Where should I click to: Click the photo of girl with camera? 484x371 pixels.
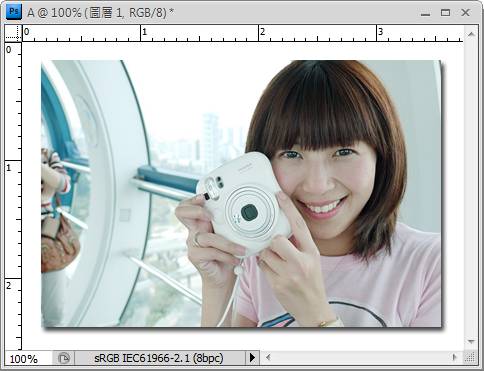pyautogui.click(x=241, y=194)
